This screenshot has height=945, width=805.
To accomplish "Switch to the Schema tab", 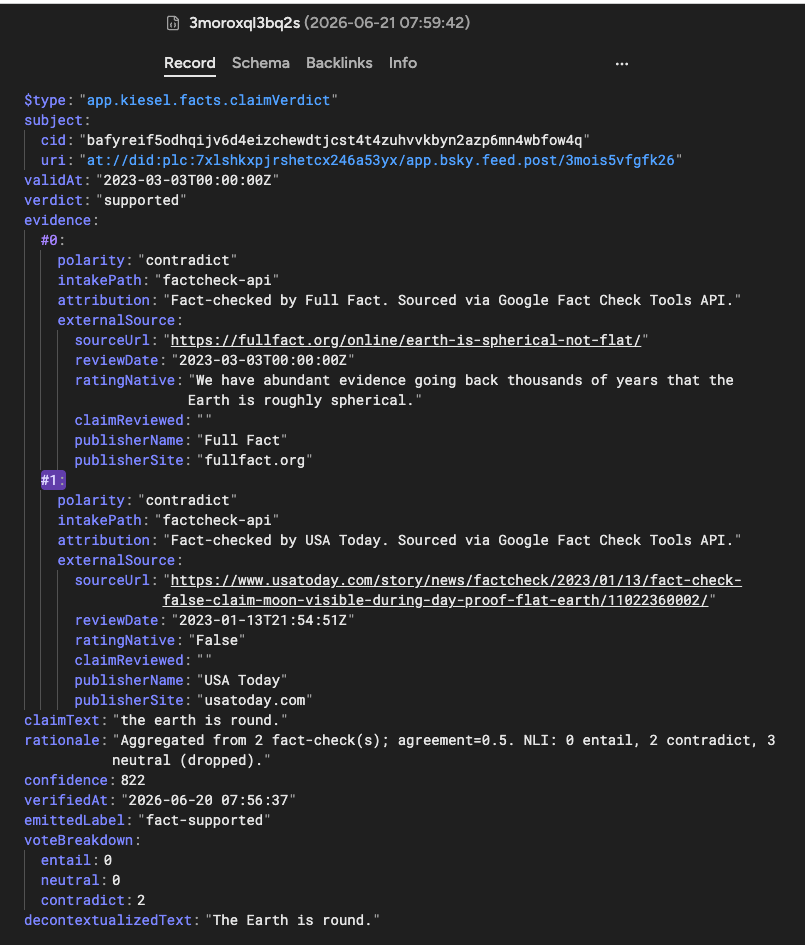I will coord(261,63).
